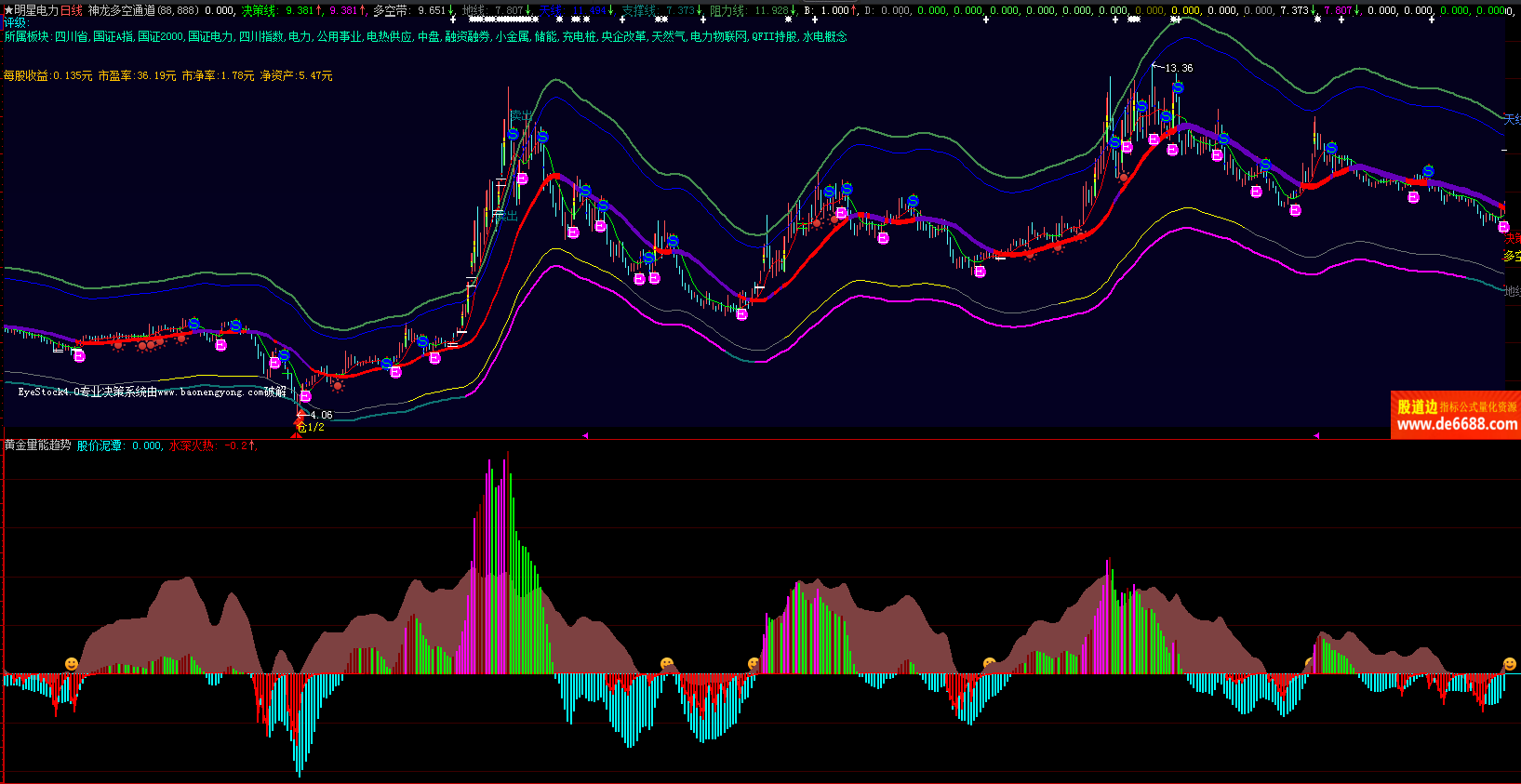Click the leftmost smiley face signal icon

tap(72, 663)
